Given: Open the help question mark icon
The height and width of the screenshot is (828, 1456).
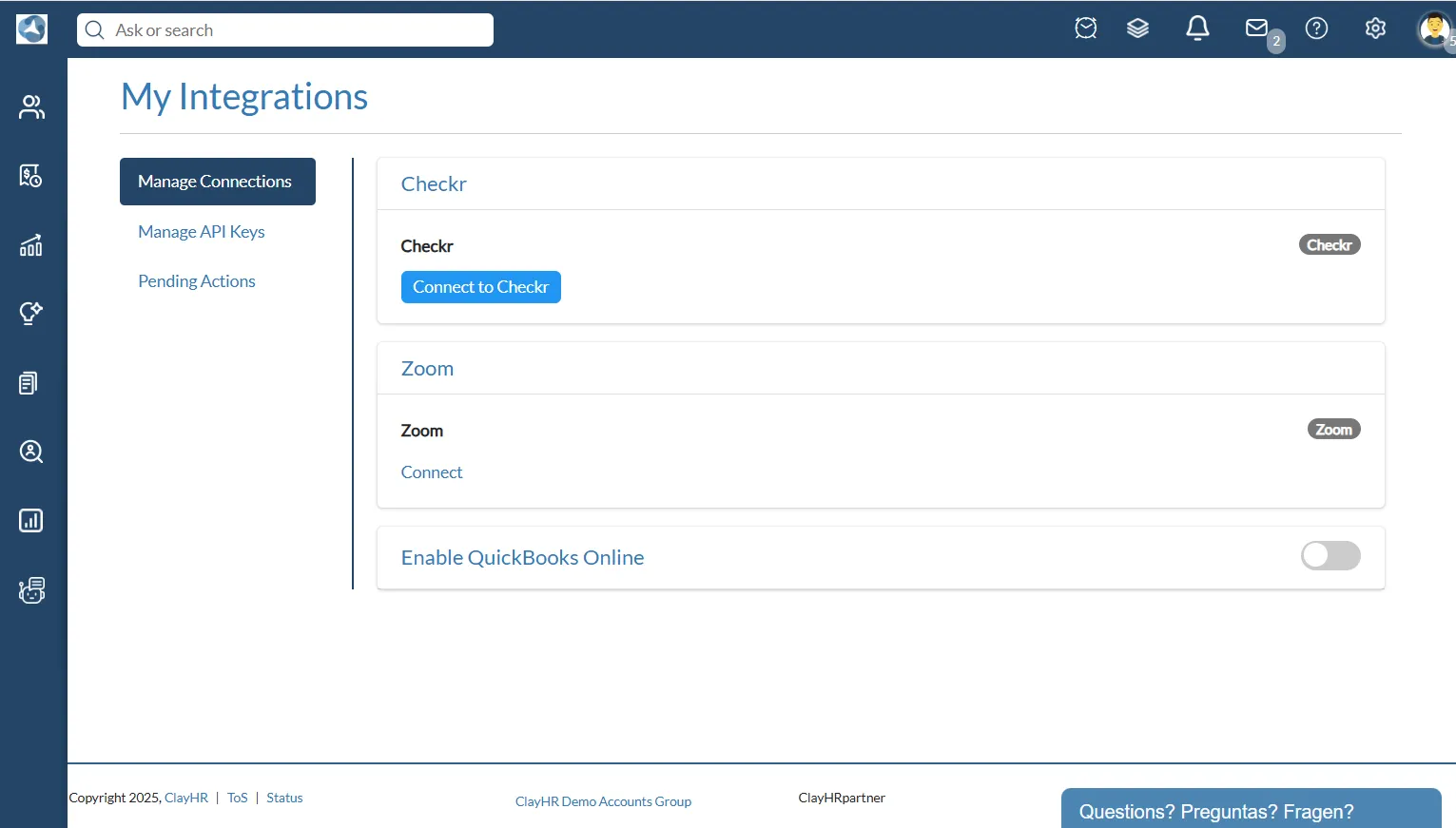Looking at the screenshot, I should click(1316, 29).
